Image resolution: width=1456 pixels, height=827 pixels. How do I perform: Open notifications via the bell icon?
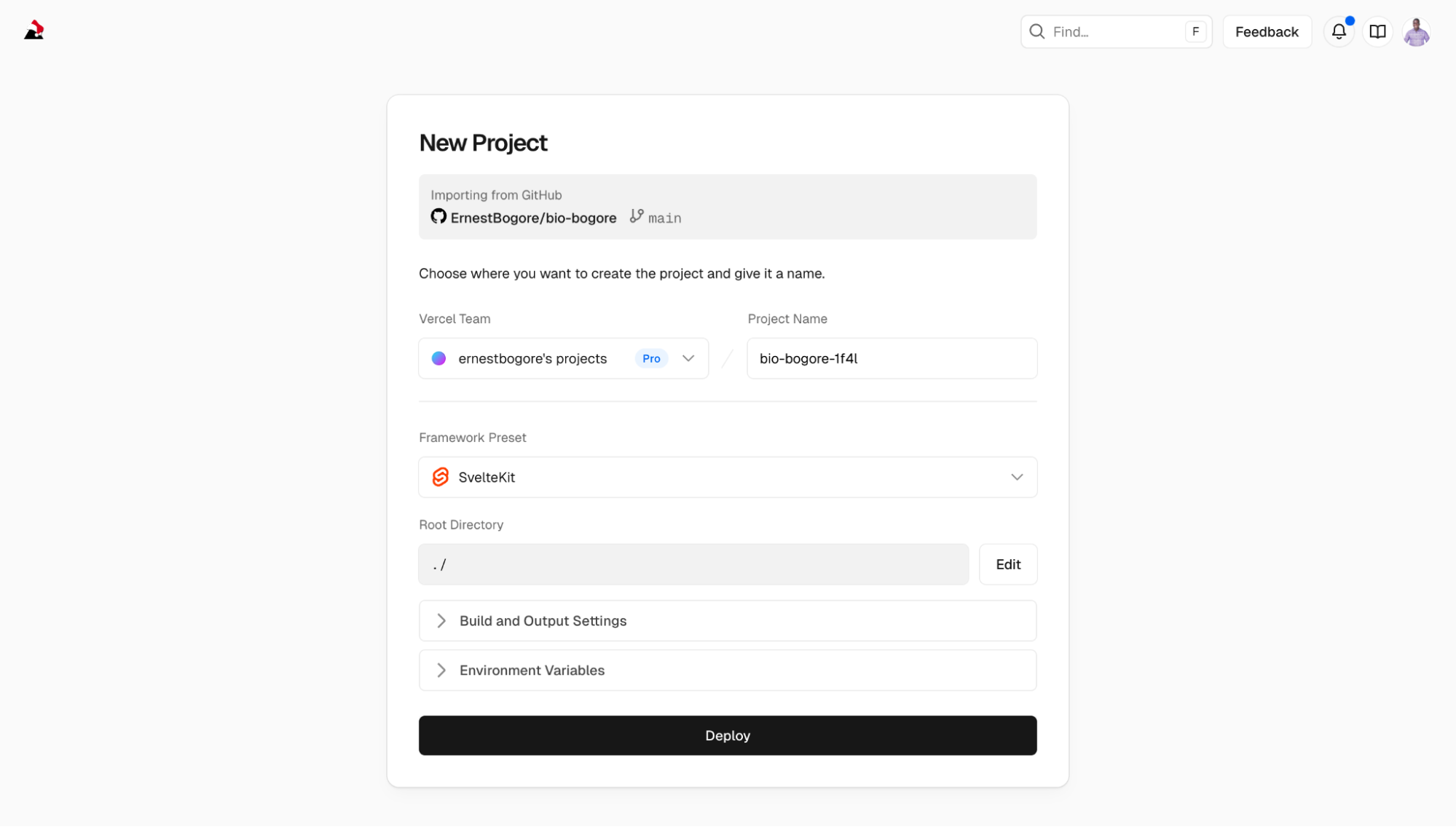1339,31
